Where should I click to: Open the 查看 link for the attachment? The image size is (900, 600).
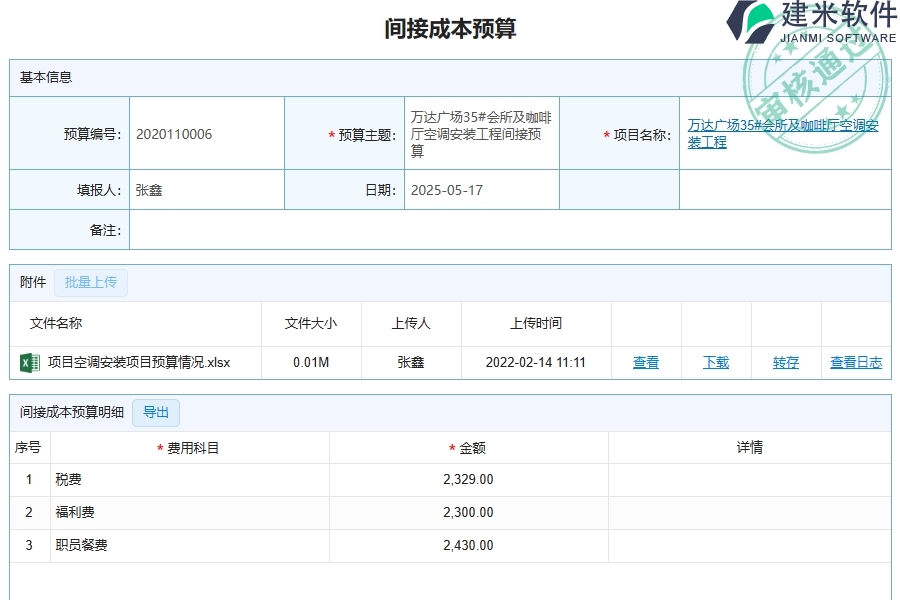[646, 362]
